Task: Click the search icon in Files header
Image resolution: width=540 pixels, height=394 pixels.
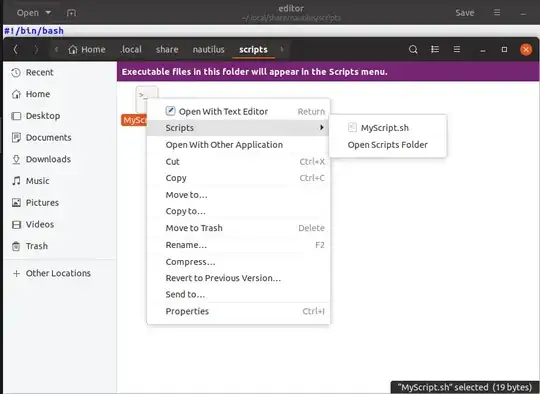Action: pos(413,50)
